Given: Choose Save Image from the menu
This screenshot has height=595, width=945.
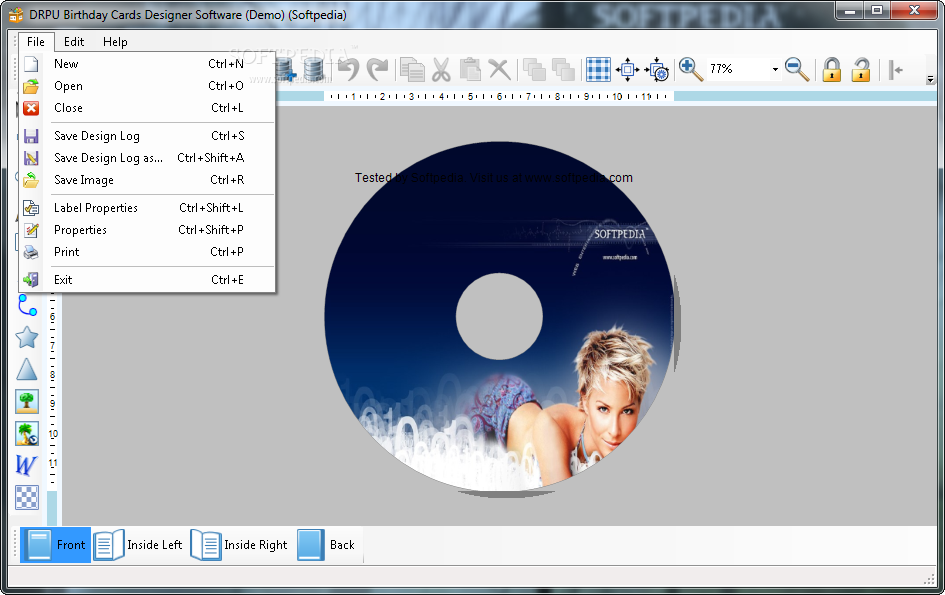Looking at the screenshot, I should click(148, 180).
